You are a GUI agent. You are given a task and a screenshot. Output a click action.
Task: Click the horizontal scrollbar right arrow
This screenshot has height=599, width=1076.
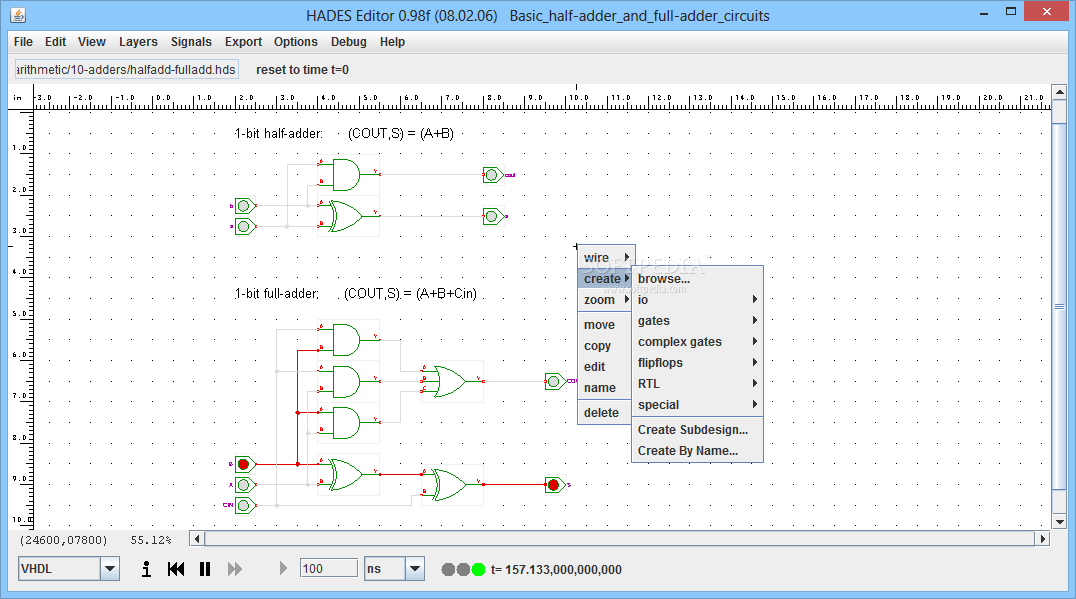tap(1042, 539)
